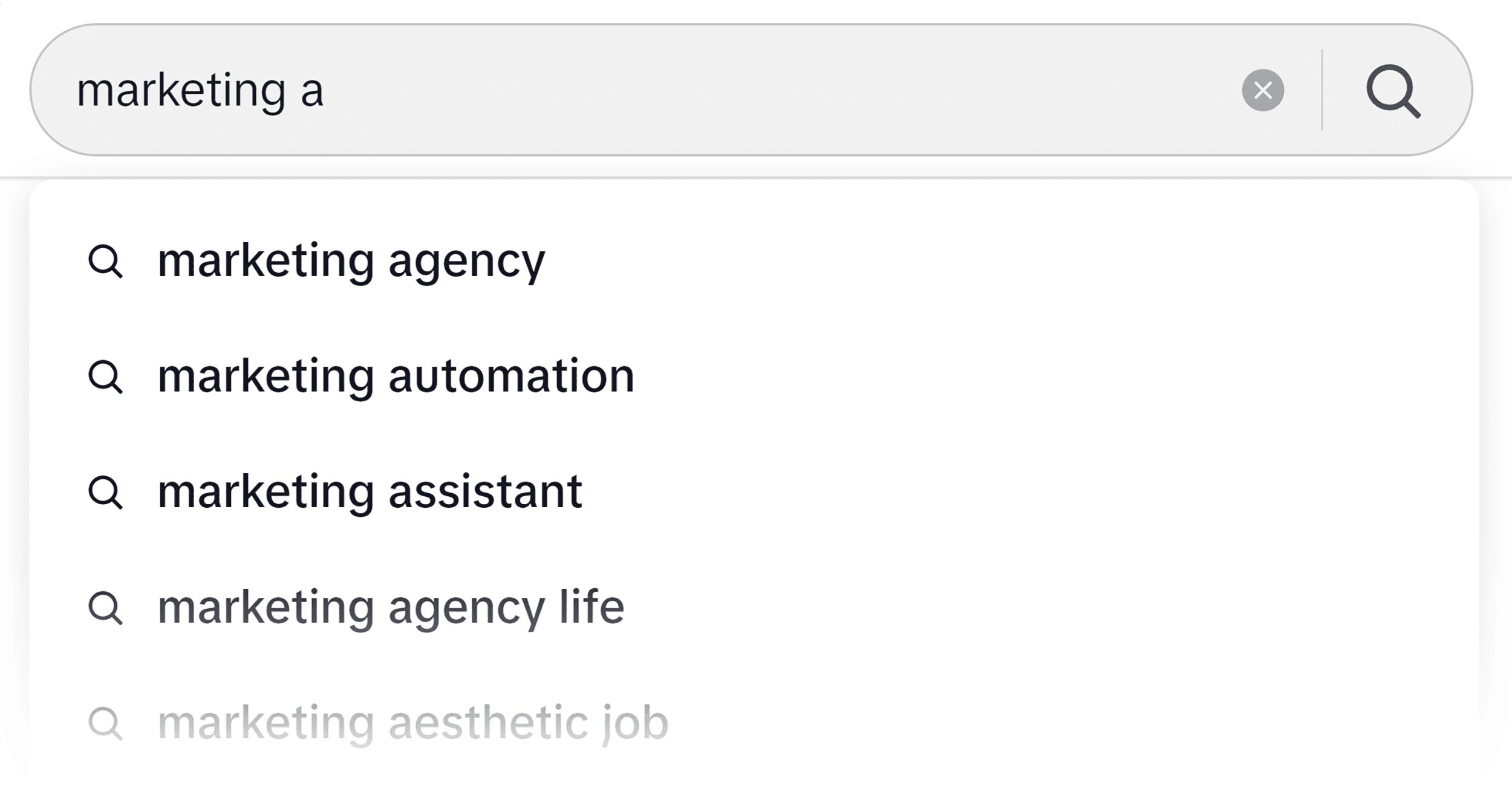This screenshot has width=1512, height=800.
Task: Click the second suggestion in the dropdown list
Action: pos(394,378)
